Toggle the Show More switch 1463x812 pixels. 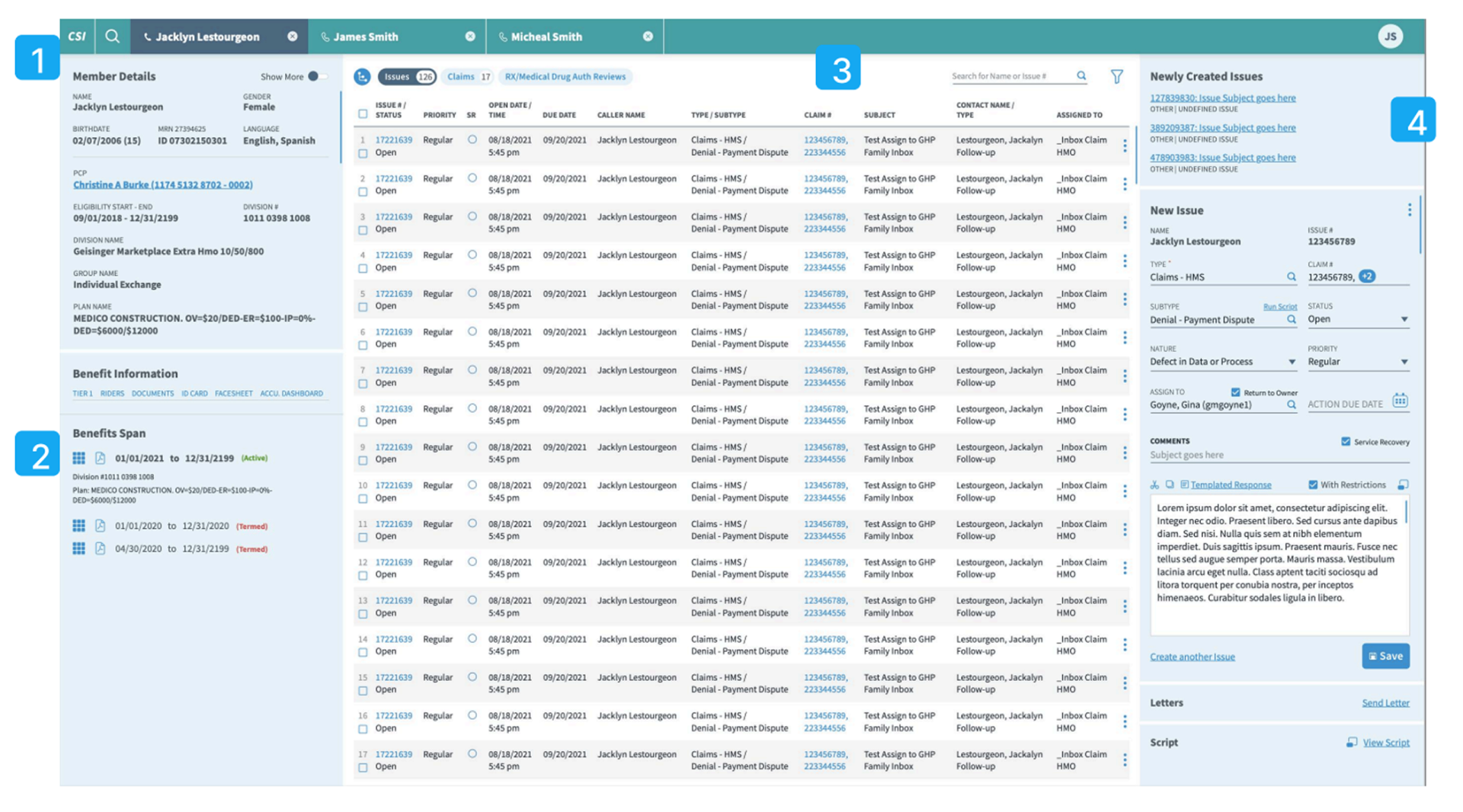[317, 76]
